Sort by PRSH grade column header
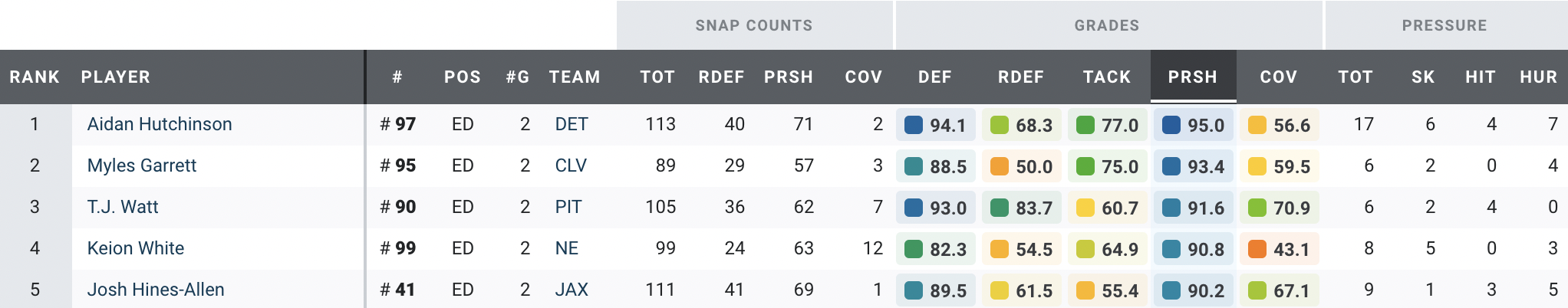 [1192, 77]
